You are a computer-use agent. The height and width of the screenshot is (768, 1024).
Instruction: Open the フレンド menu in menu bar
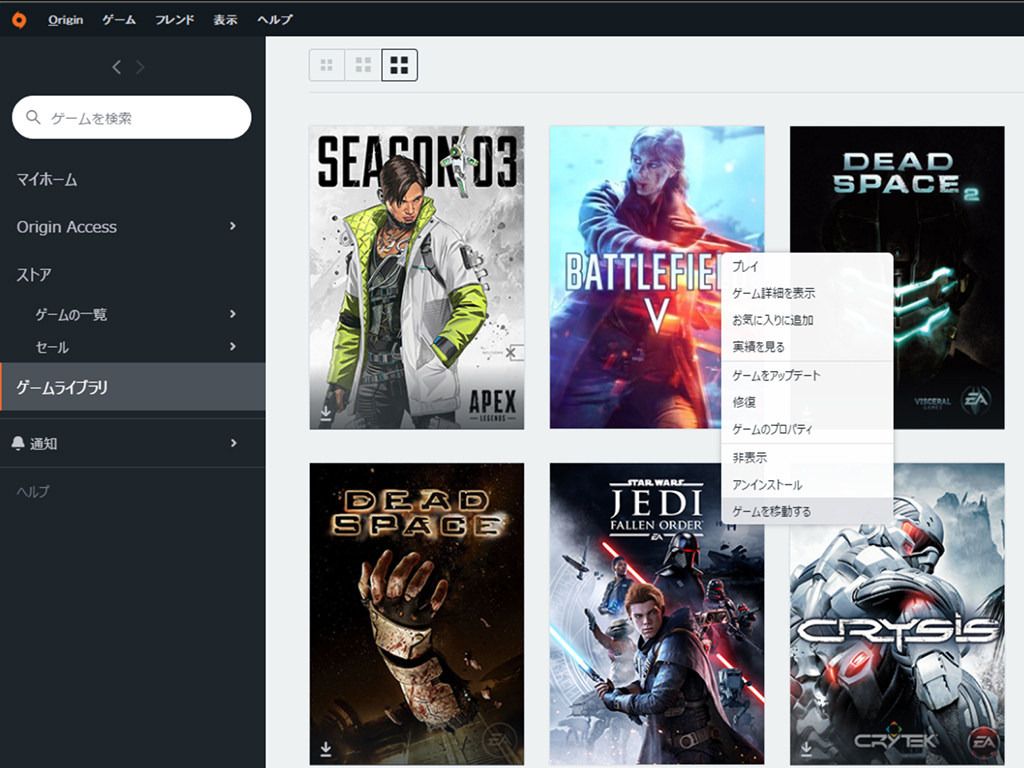click(175, 20)
